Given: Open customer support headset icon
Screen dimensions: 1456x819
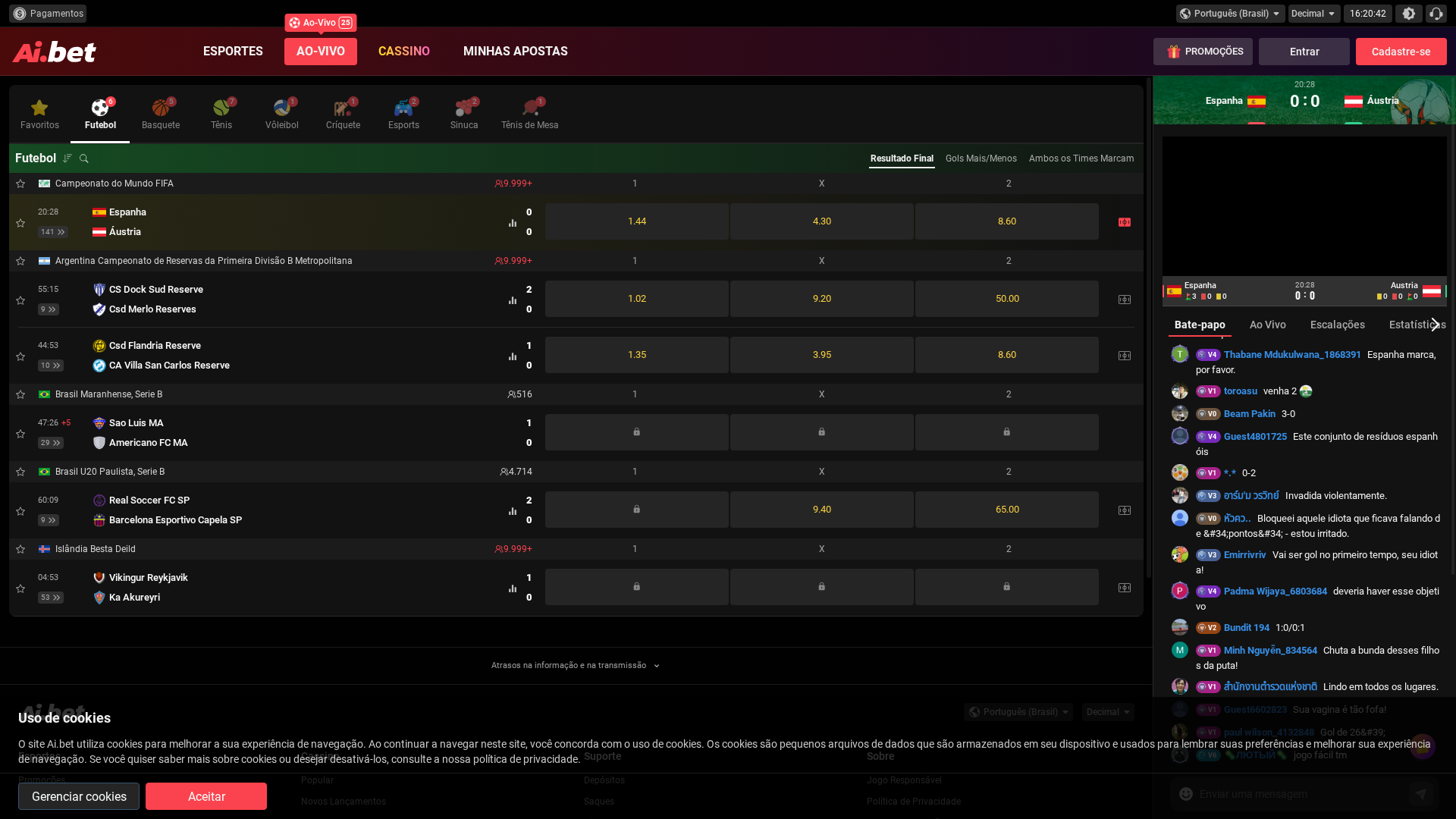Looking at the screenshot, I should click(1436, 14).
